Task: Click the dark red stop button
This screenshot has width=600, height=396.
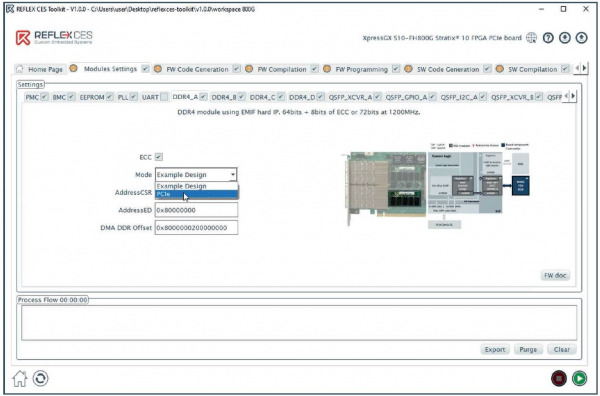Action: coord(559,378)
